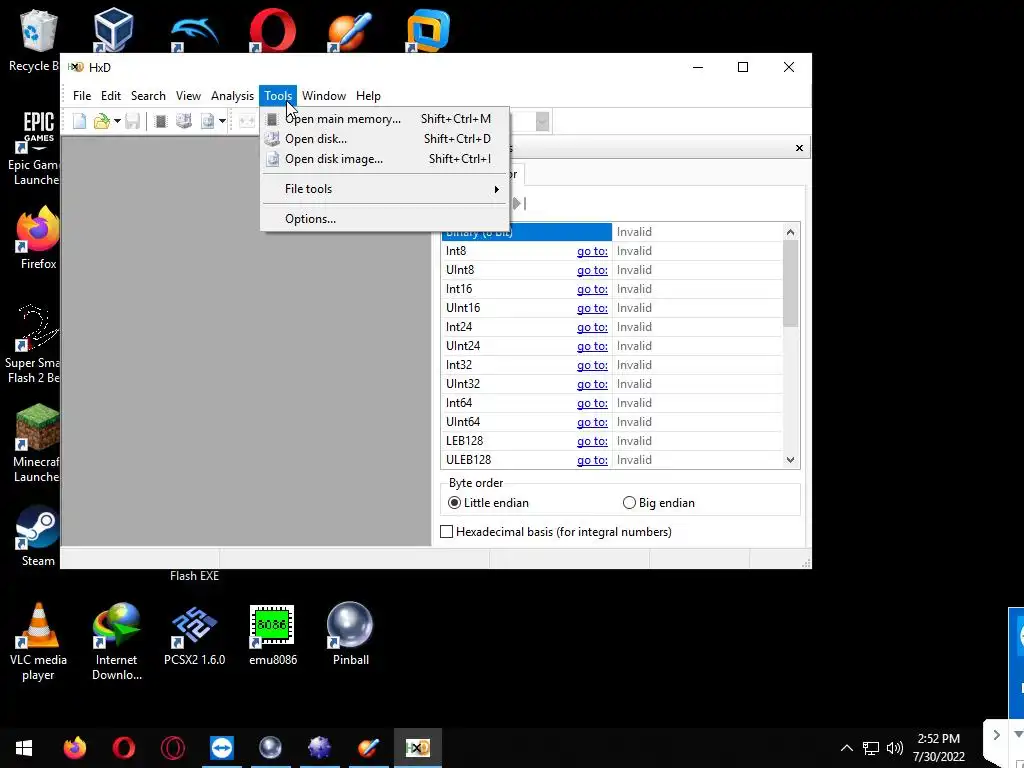This screenshot has width=1024, height=768.
Task: Click the go to link for UInt24
Action: (592, 345)
